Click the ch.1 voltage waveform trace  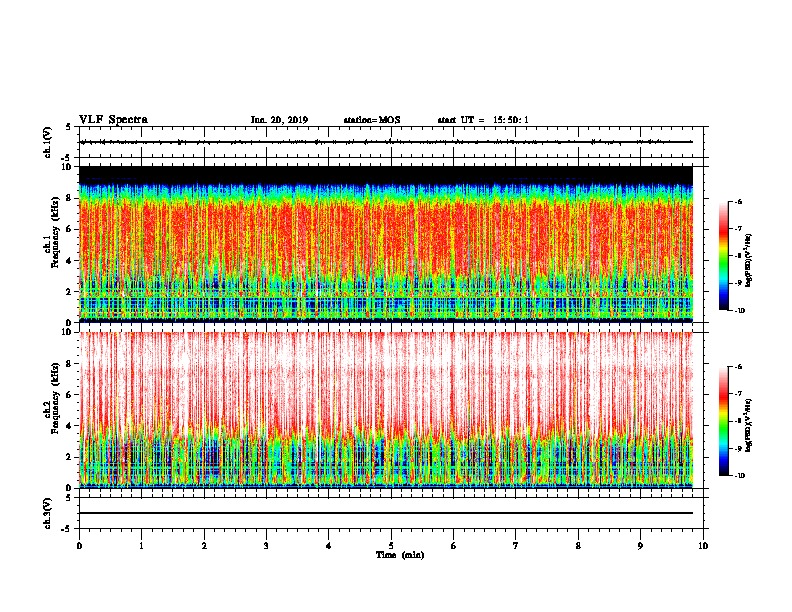[386, 142]
